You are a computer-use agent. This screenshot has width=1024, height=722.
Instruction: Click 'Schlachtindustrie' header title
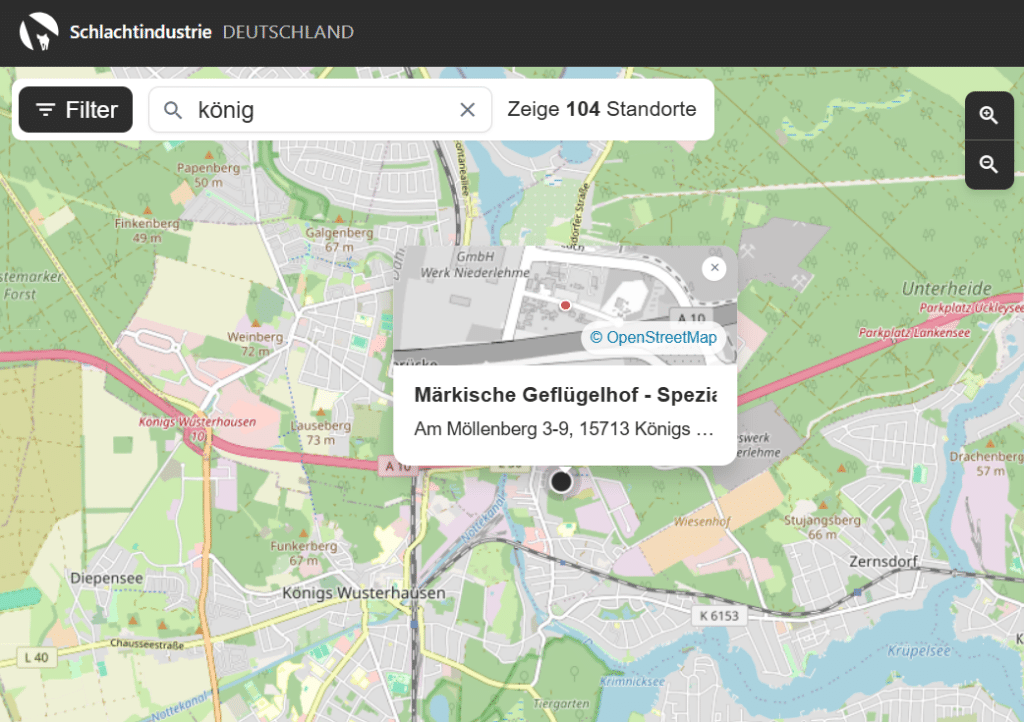pos(140,32)
